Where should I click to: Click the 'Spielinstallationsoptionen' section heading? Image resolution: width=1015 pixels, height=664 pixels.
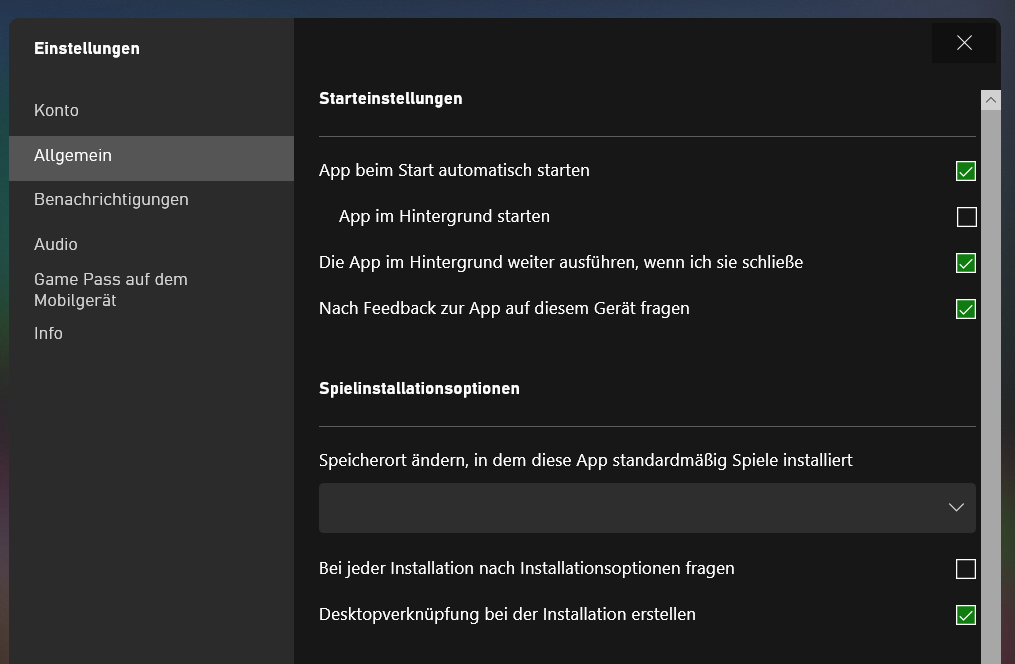point(419,389)
